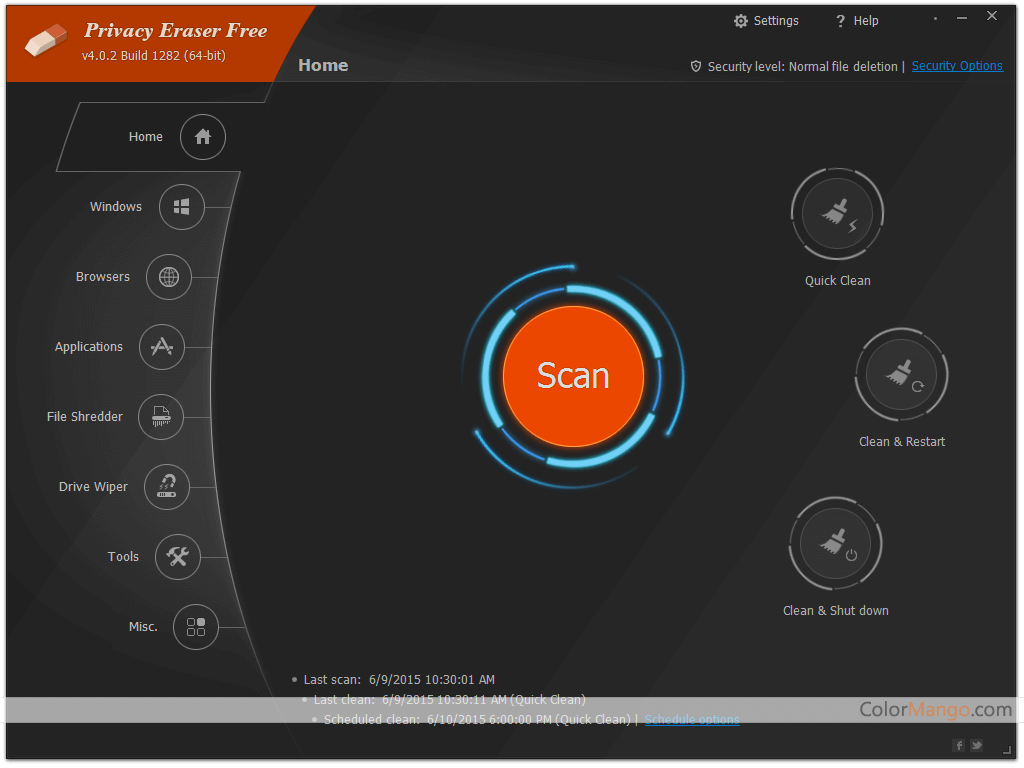
Task: Click the window resize grip corner
Action: point(1007,750)
